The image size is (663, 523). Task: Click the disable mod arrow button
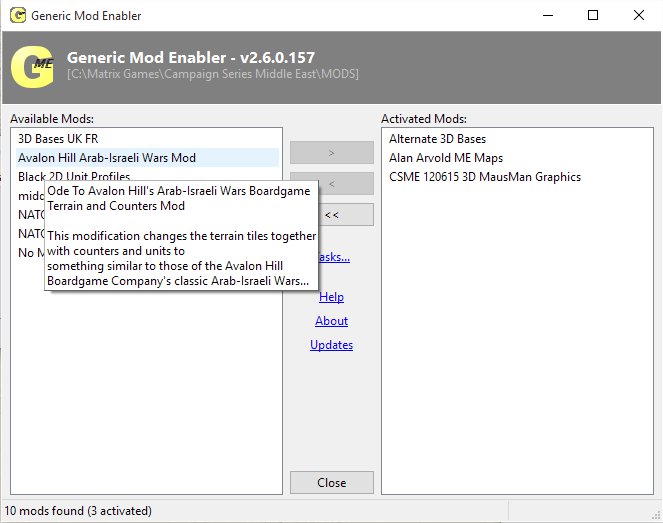[x=345, y=183]
